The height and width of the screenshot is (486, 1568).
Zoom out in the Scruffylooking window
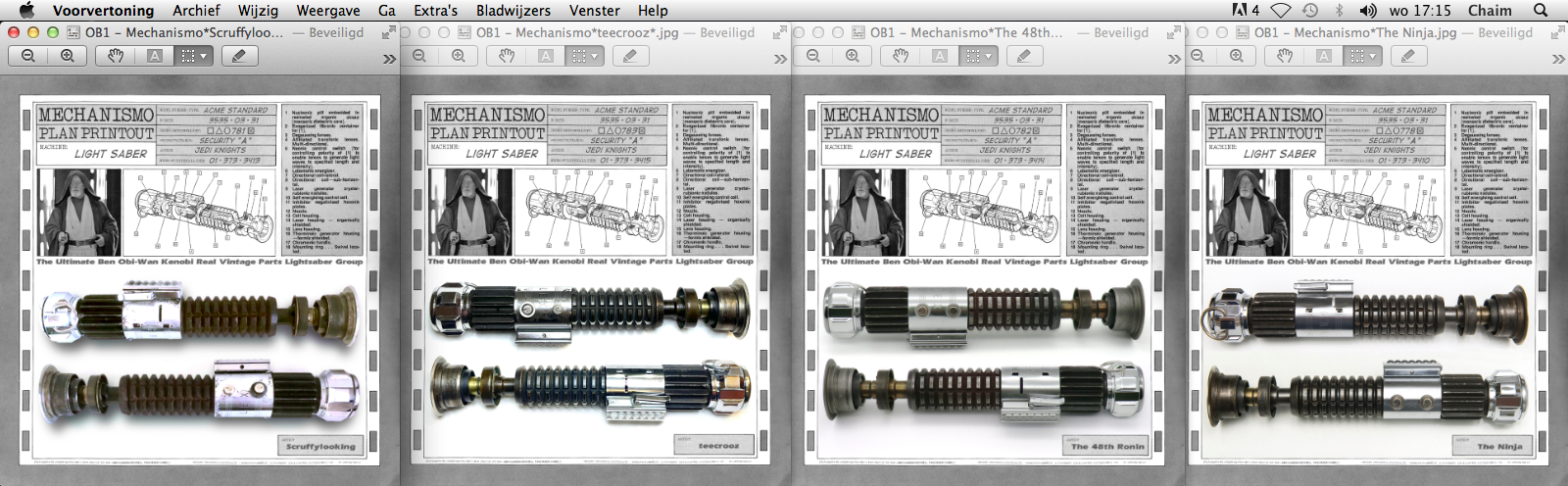coord(28,56)
